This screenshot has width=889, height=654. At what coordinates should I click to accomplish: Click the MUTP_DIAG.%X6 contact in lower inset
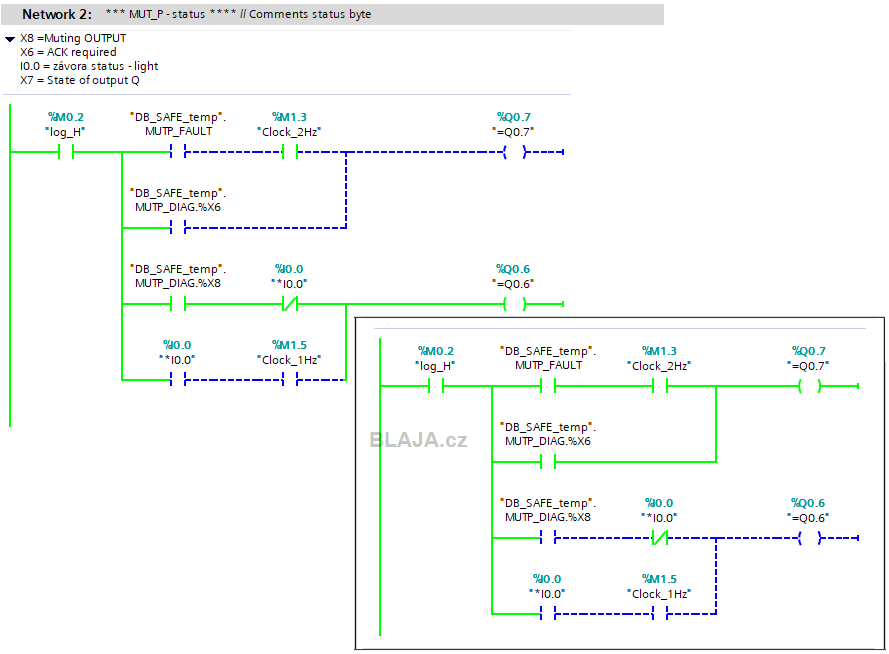click(548, 462)
